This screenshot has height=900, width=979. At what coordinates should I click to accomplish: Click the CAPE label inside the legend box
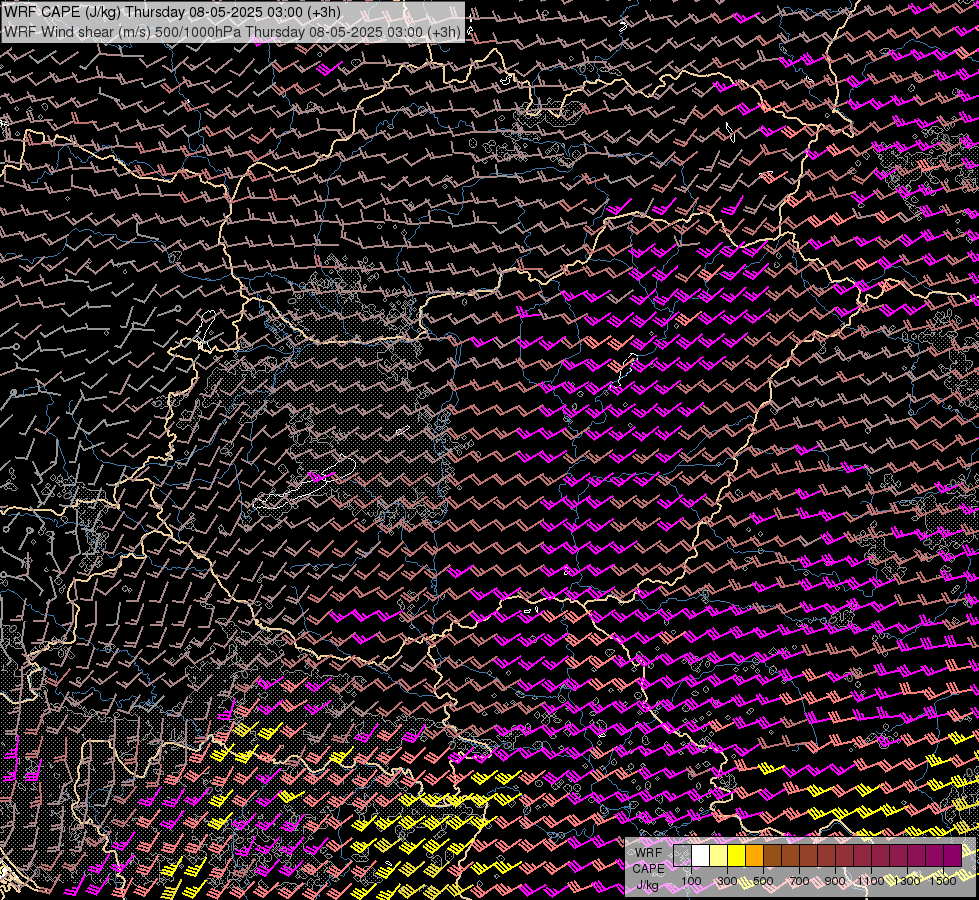point(648,869)
